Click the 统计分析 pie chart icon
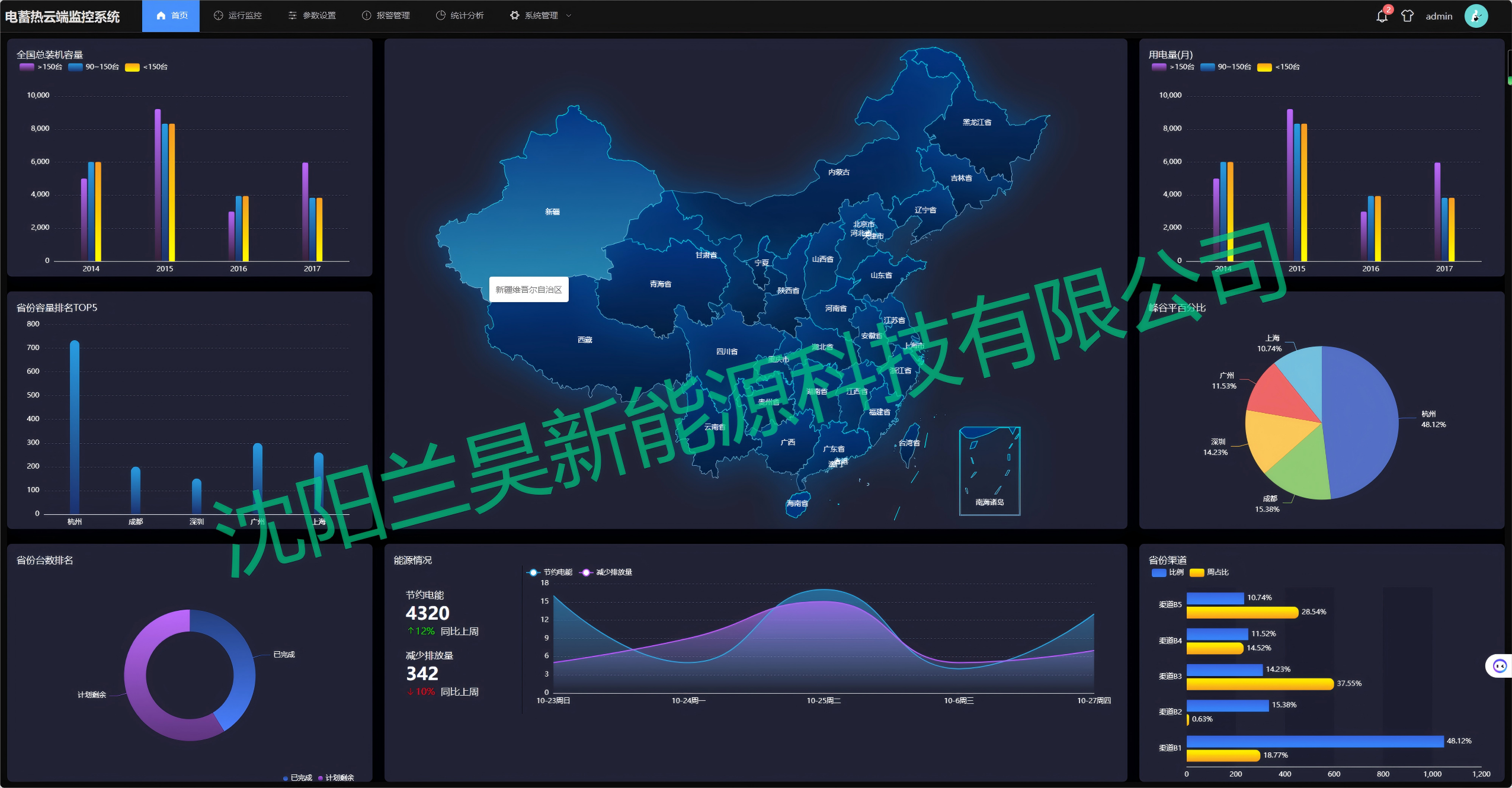This screenshot has height=788, width=1512. pos(440,15)
